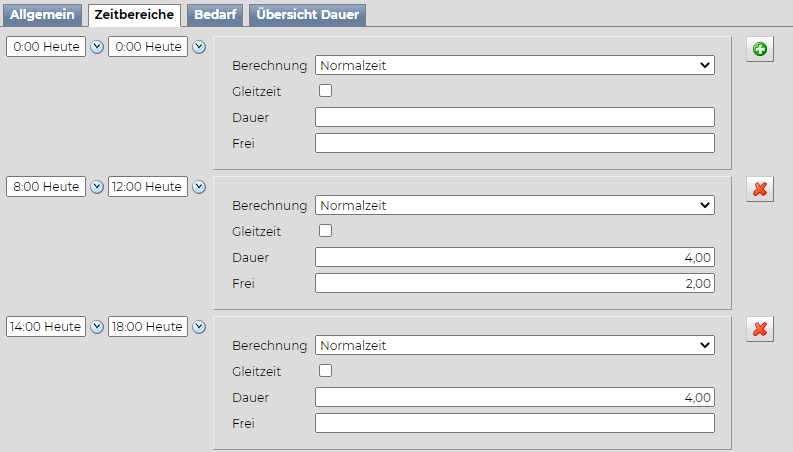The width and height of the screenshot is (793, 452).
Task: Open Berechnung dropdown for 14:00–18:00 range
Action: coord(514,346)
